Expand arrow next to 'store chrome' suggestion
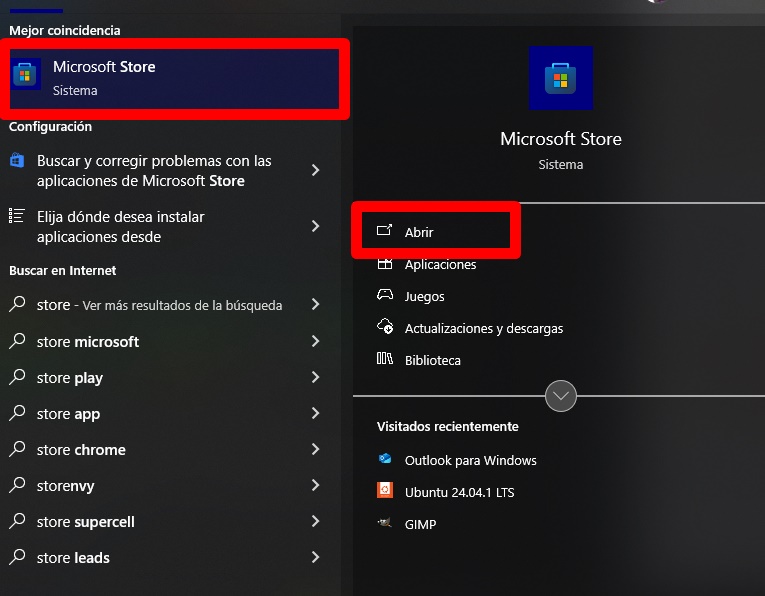The width and height of the screenshot is (765, 596). point(315,449)
